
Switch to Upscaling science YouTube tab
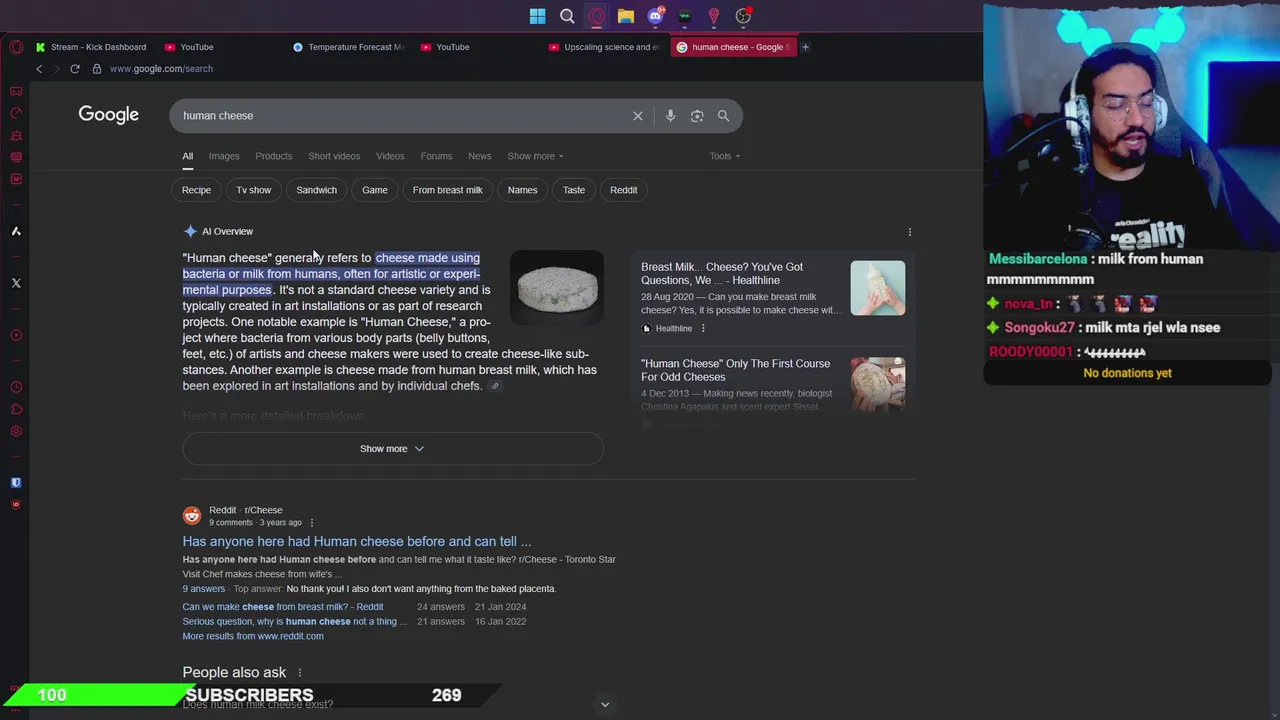tap(605, 47)
